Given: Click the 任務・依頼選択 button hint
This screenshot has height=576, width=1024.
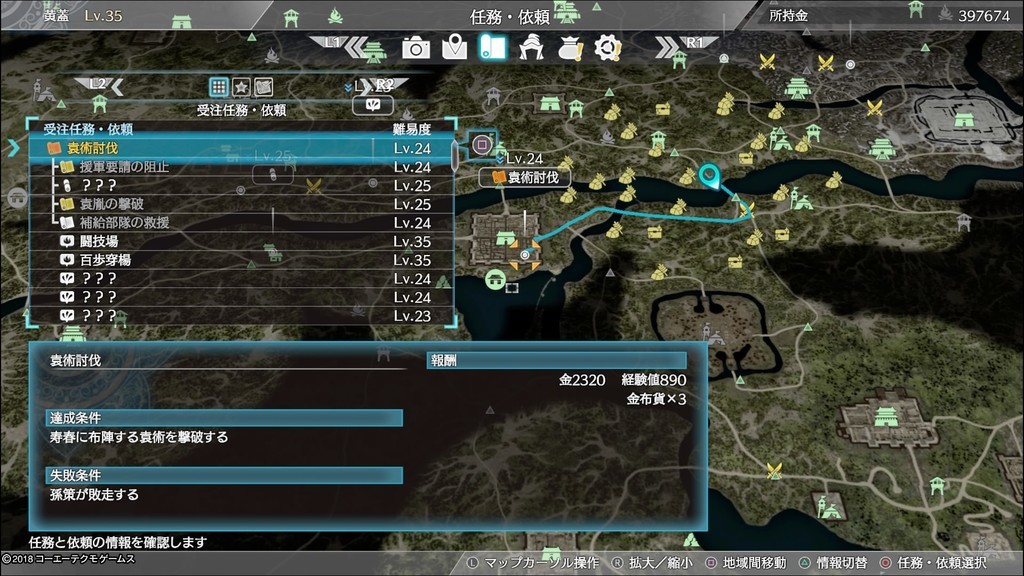Looking at the screenshot, I should pos(933,563).
